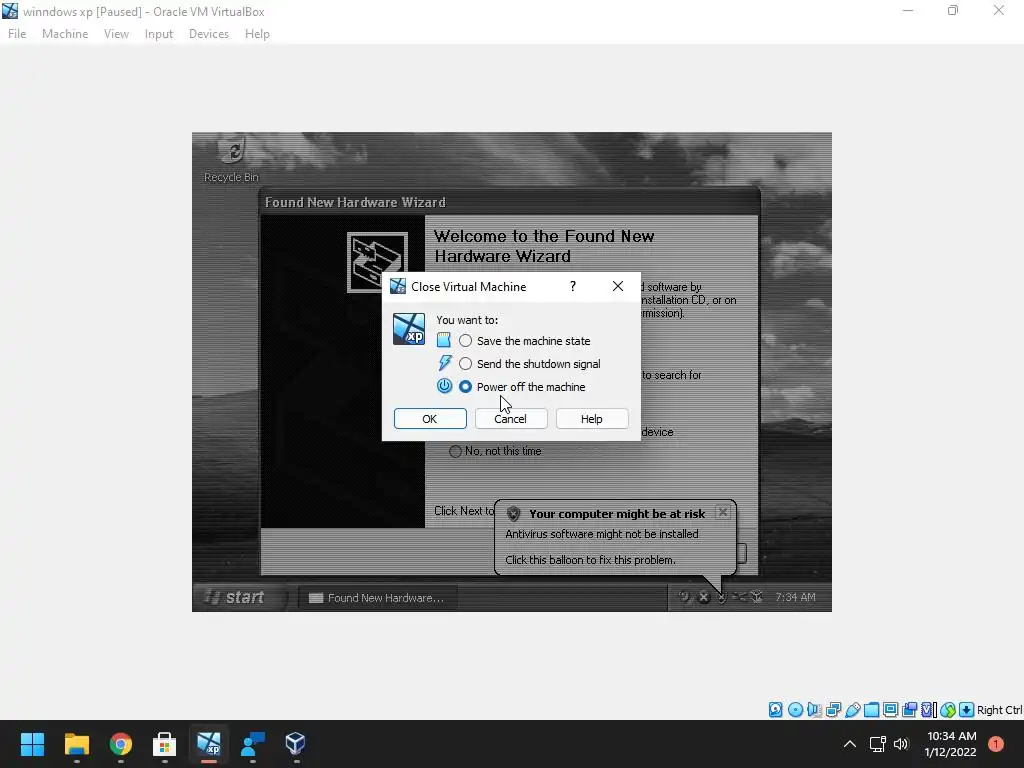Launch Google Chrome from the taskbar
Viewport: 1024px width, 768px height.
(x=121, y=744)
